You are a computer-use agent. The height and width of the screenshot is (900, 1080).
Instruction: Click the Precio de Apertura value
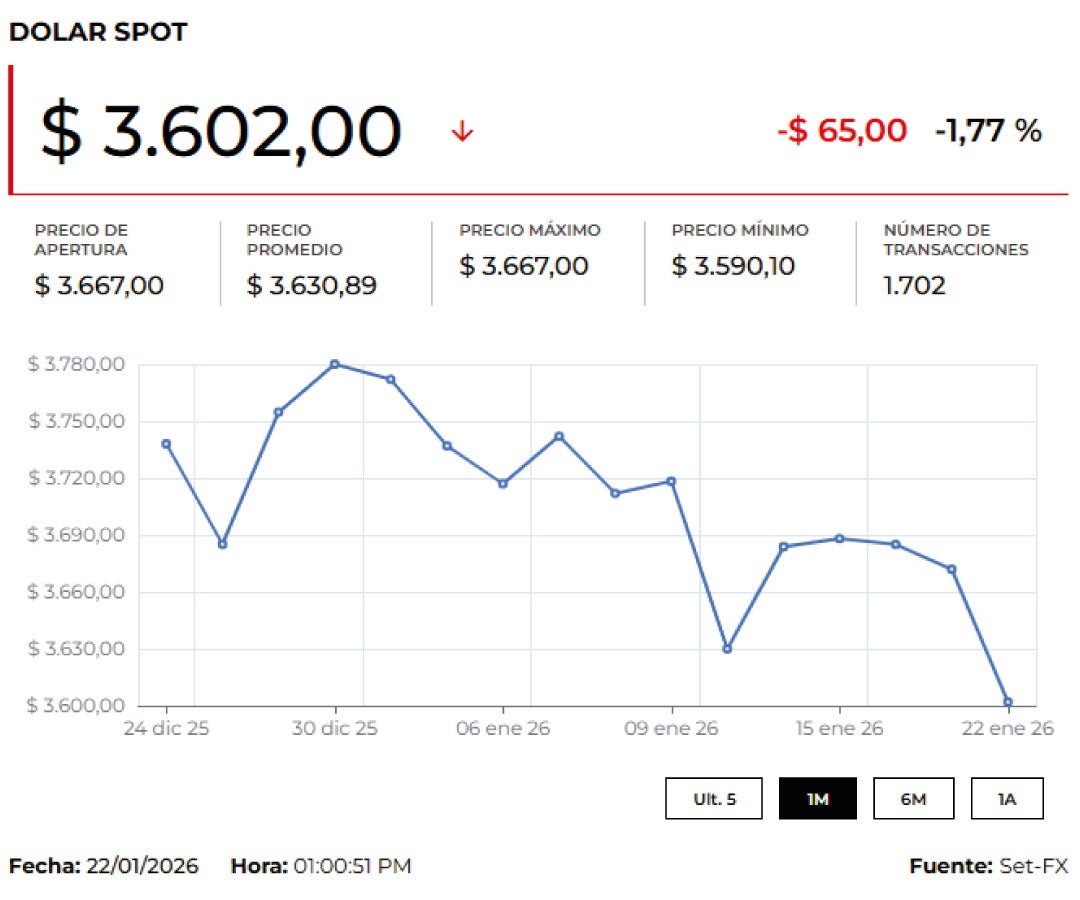pyautogui.click(x=99, y=286)
